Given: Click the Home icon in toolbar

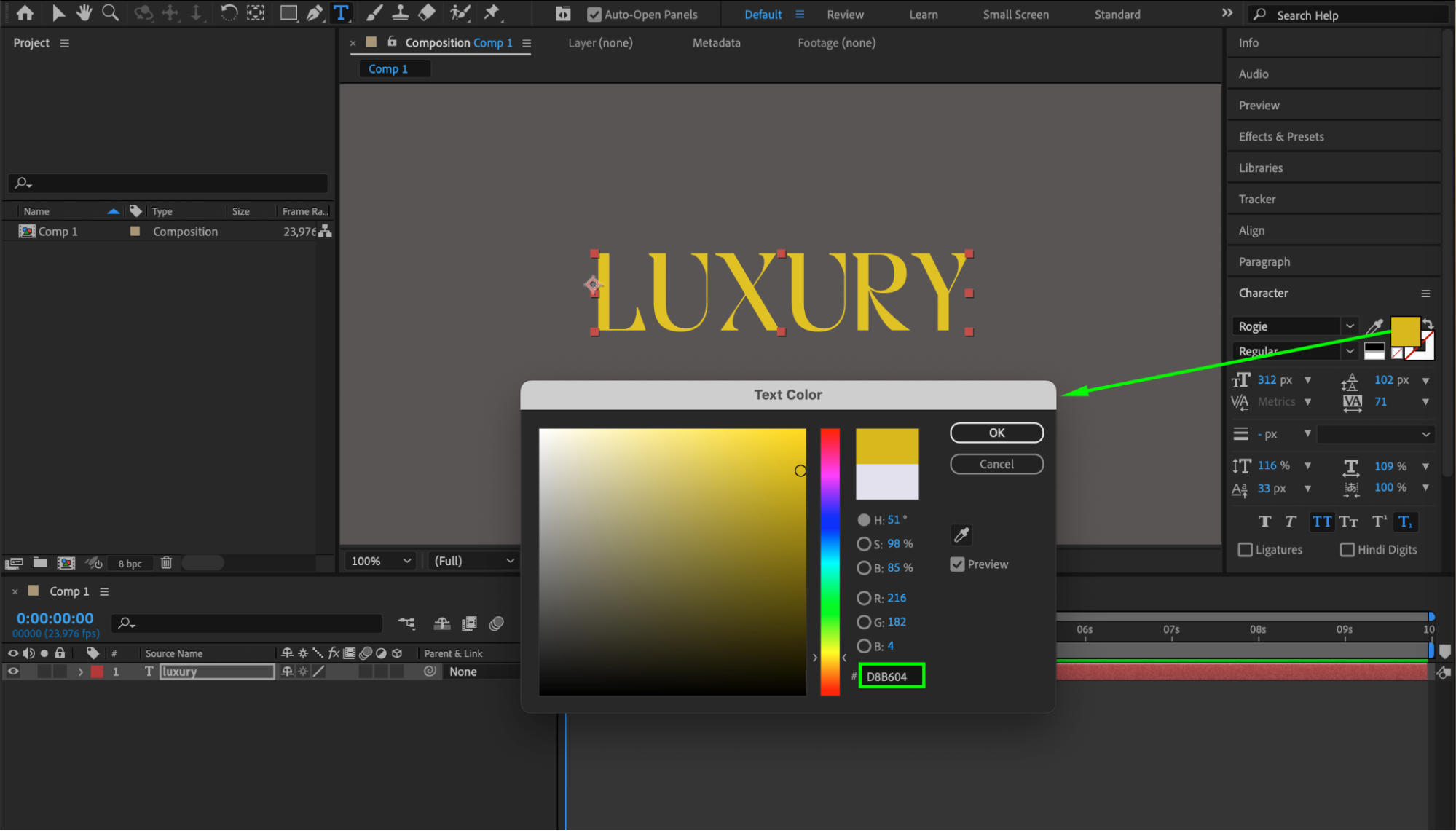Looking at the screenshot, I should [x=25, y=12].
